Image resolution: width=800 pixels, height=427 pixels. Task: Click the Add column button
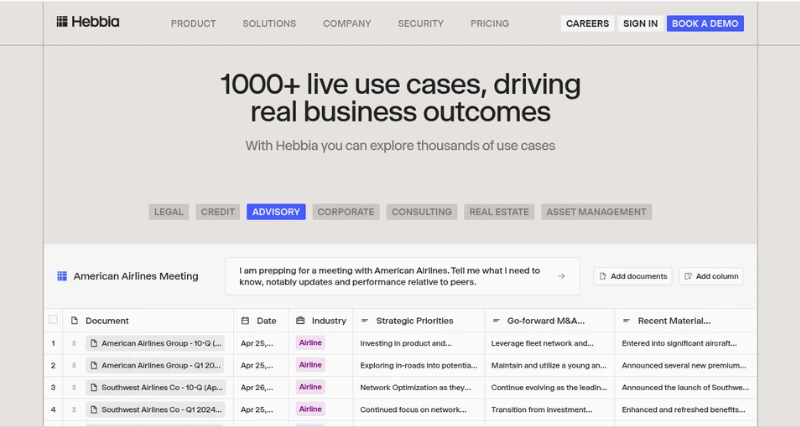click(710, 276)
